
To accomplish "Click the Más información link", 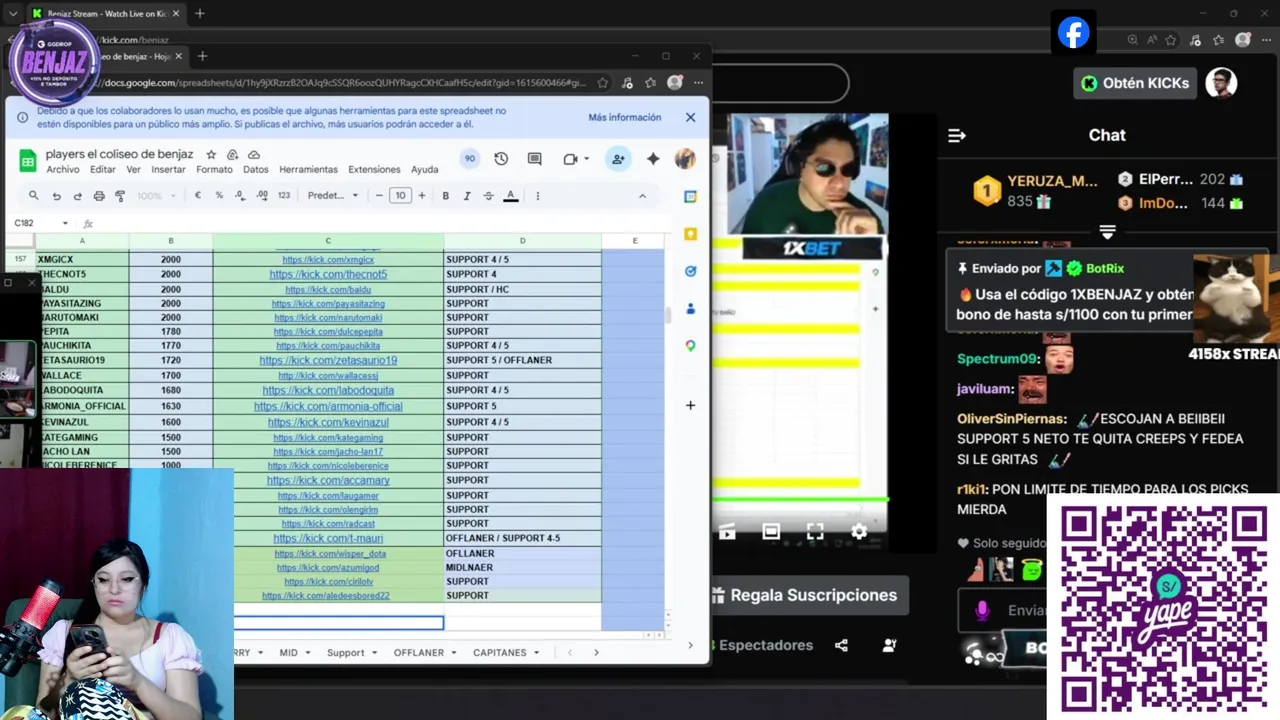I will (x=624, y=117).
